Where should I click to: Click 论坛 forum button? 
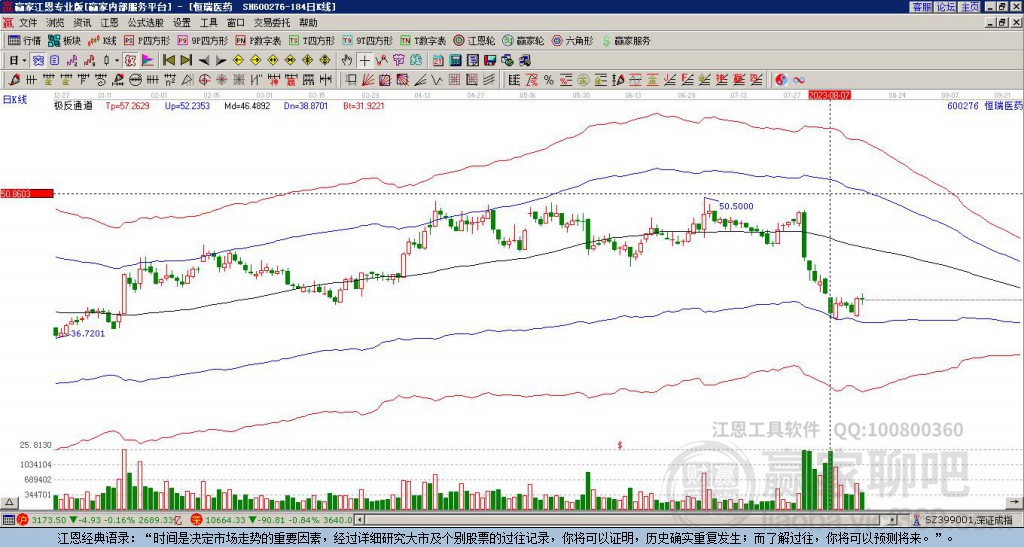945,7
